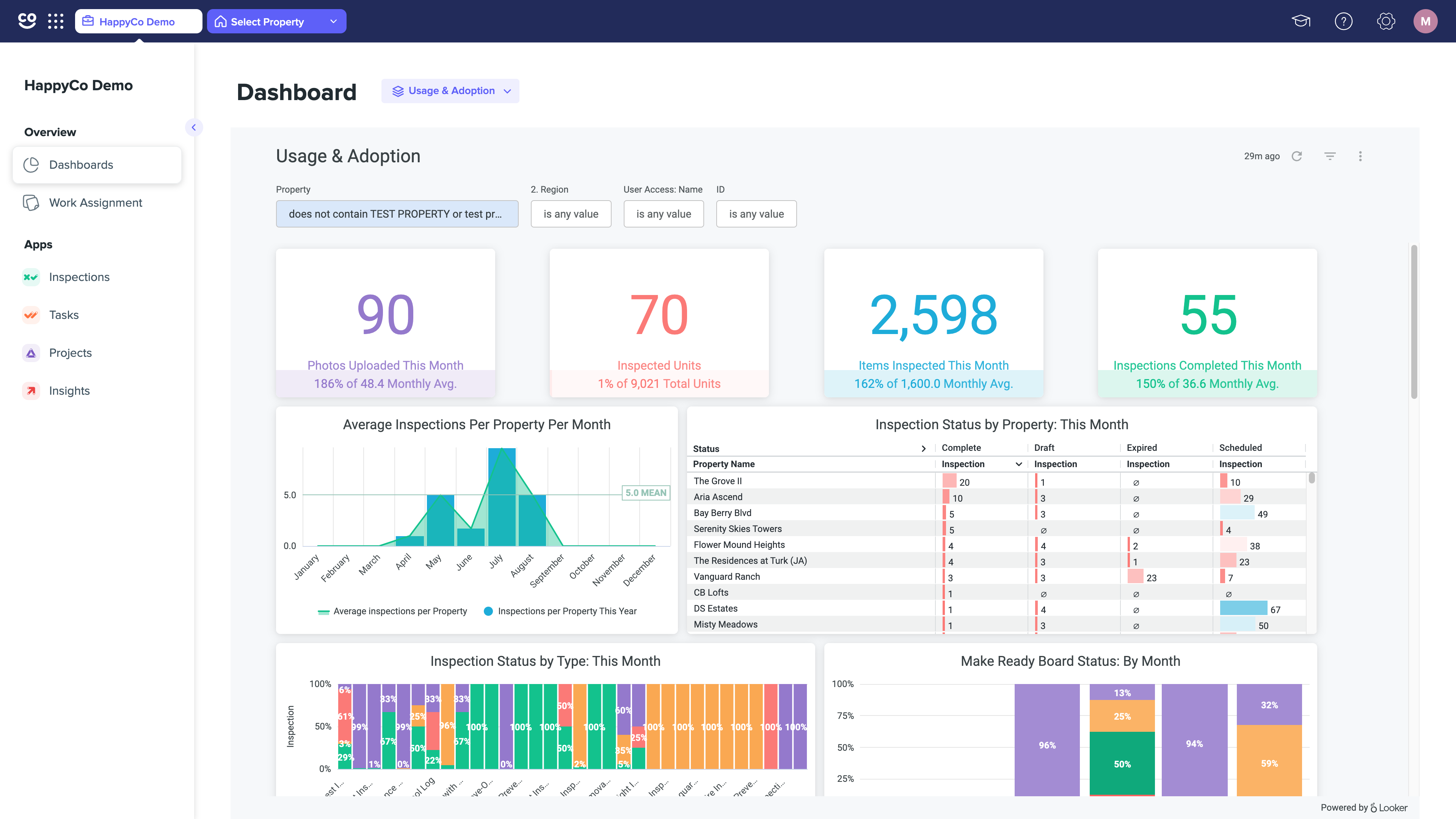Viewport: 1456px width, 819px height.
Task: Click the Photos Uploaded This Month tile
Action: click(386, 323)
